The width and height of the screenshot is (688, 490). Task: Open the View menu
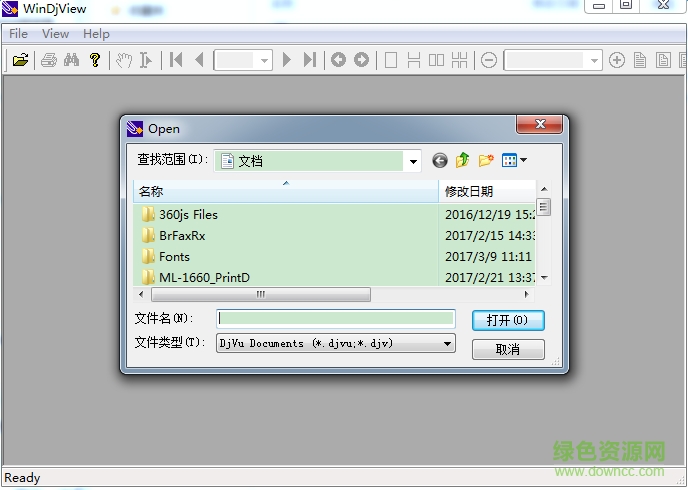click(x=55, y=34)
